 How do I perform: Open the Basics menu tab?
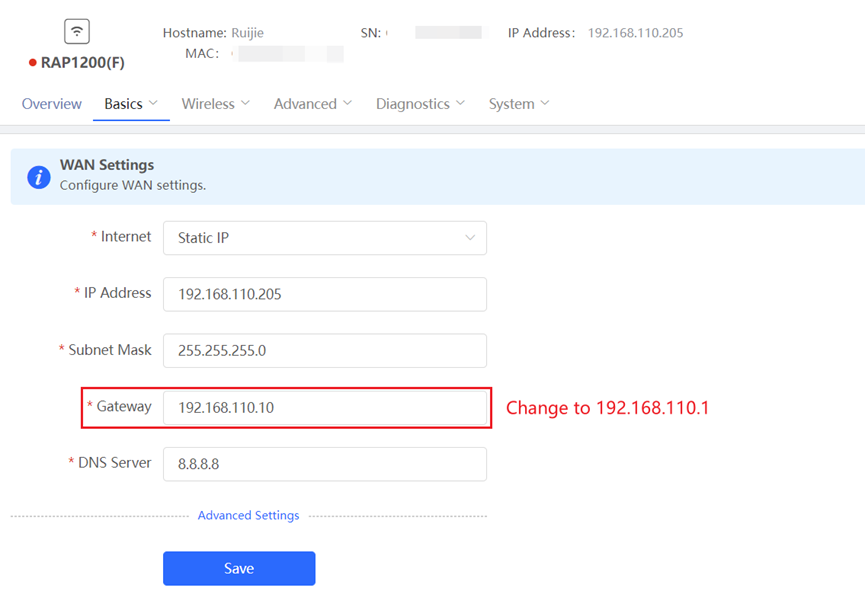click(x=131, y=104)
